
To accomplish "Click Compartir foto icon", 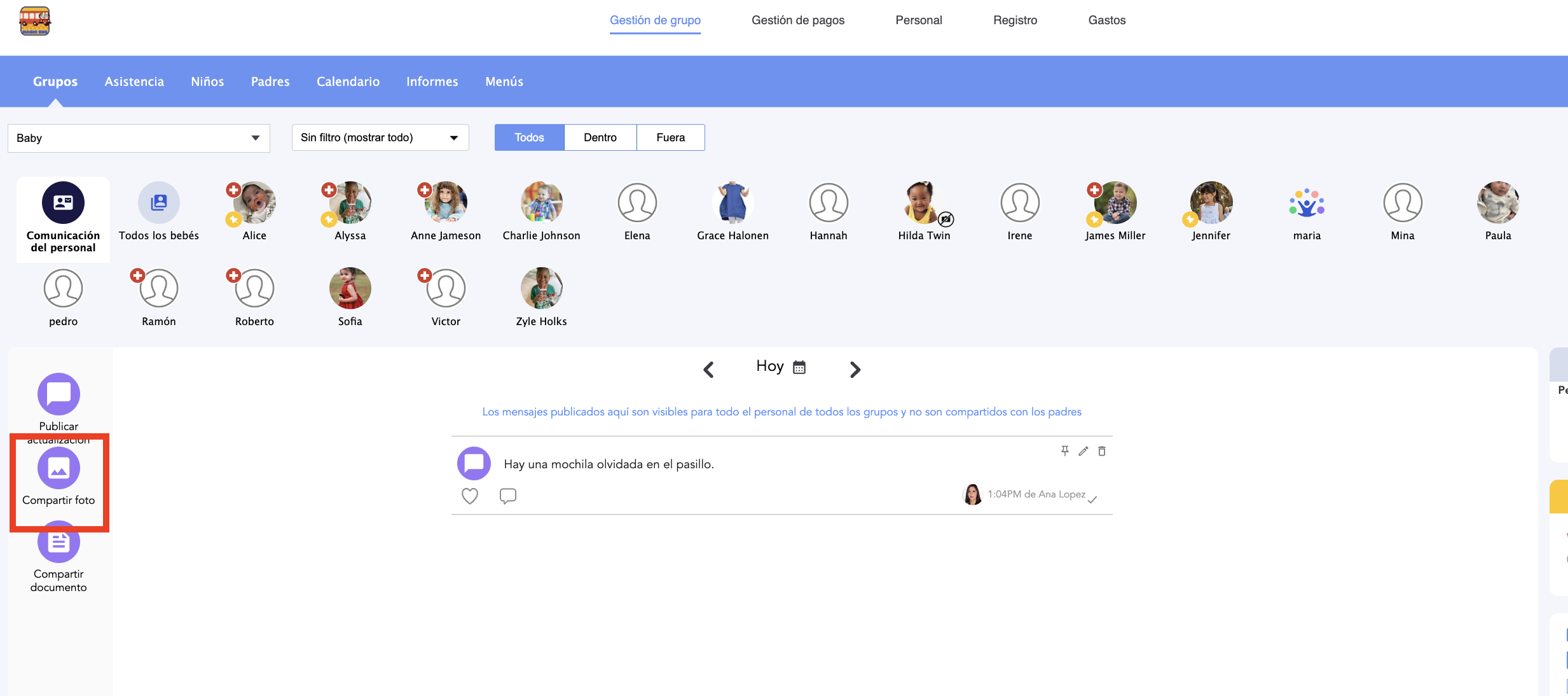I will tap(58, 468).
